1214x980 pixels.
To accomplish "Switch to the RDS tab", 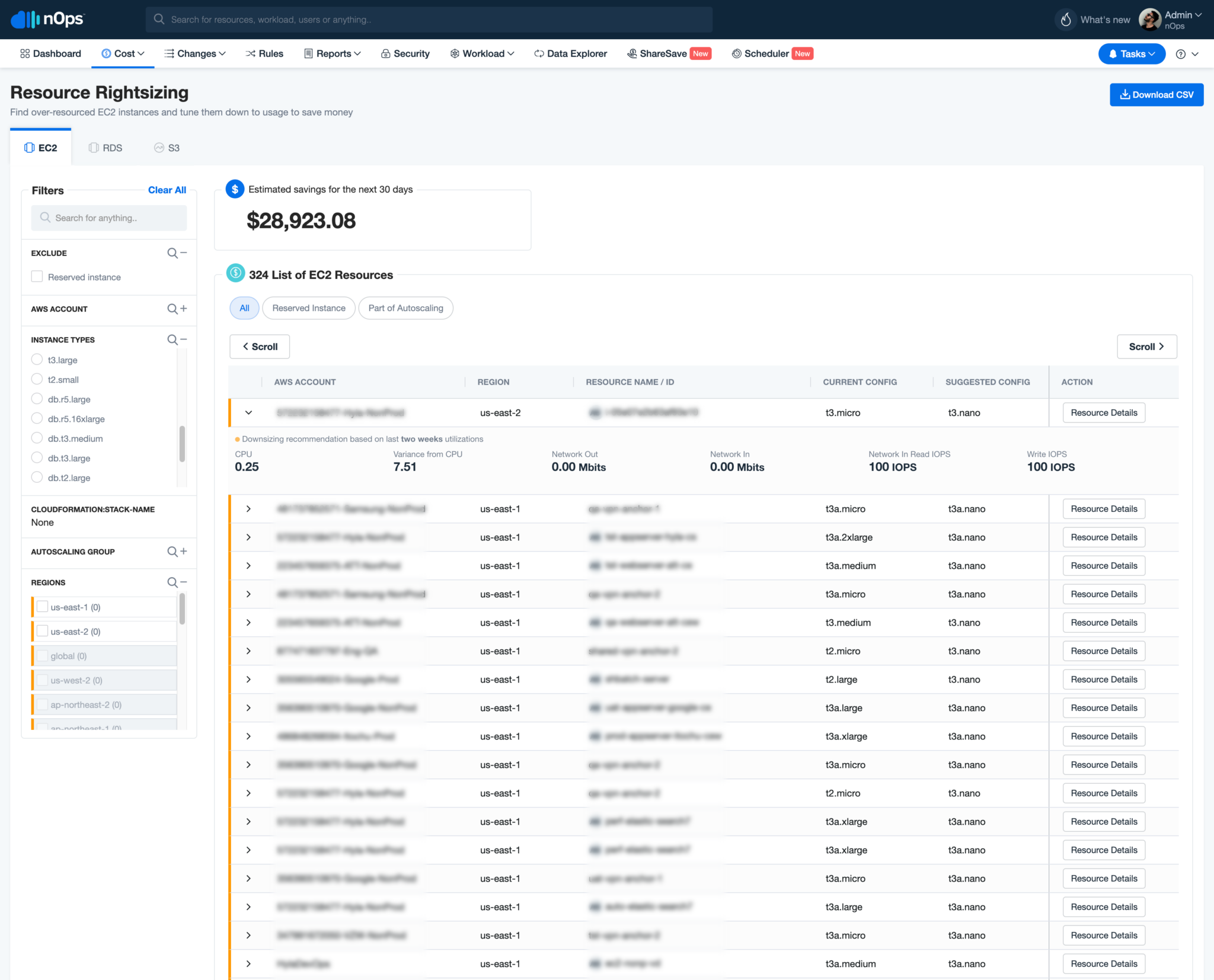I will [x=106, y=148].
